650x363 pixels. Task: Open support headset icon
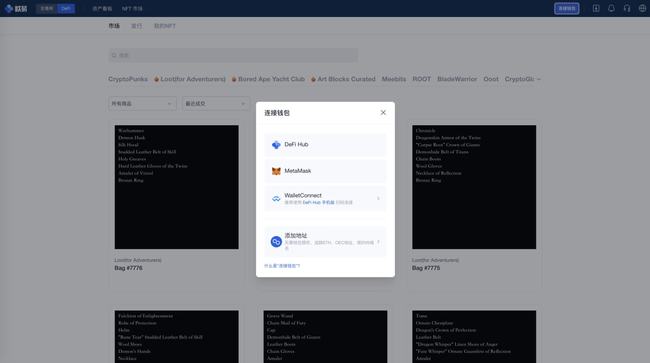627,8
